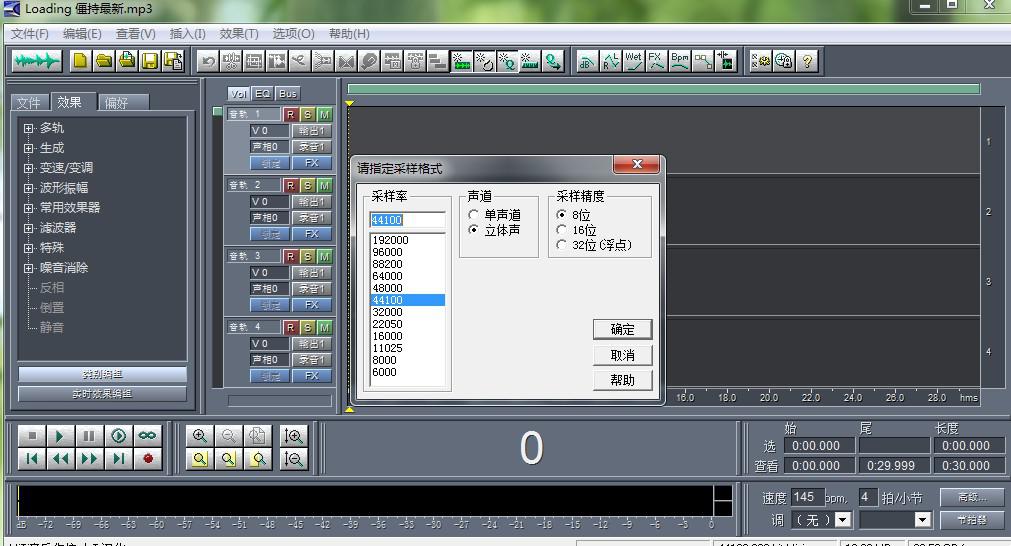
Task: Click the Bpm toolbar icon
Action: [x=680, y=61]
